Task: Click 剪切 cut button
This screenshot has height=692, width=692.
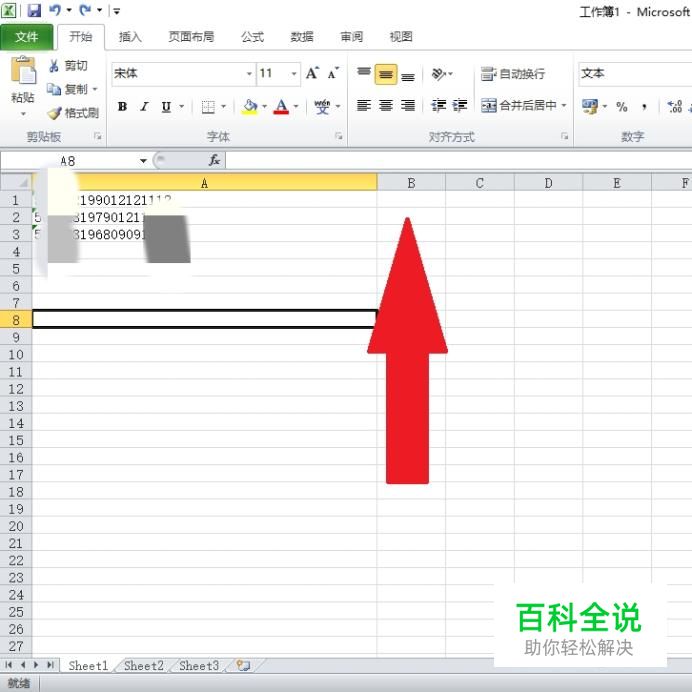Action: click(x=68, y=66)
